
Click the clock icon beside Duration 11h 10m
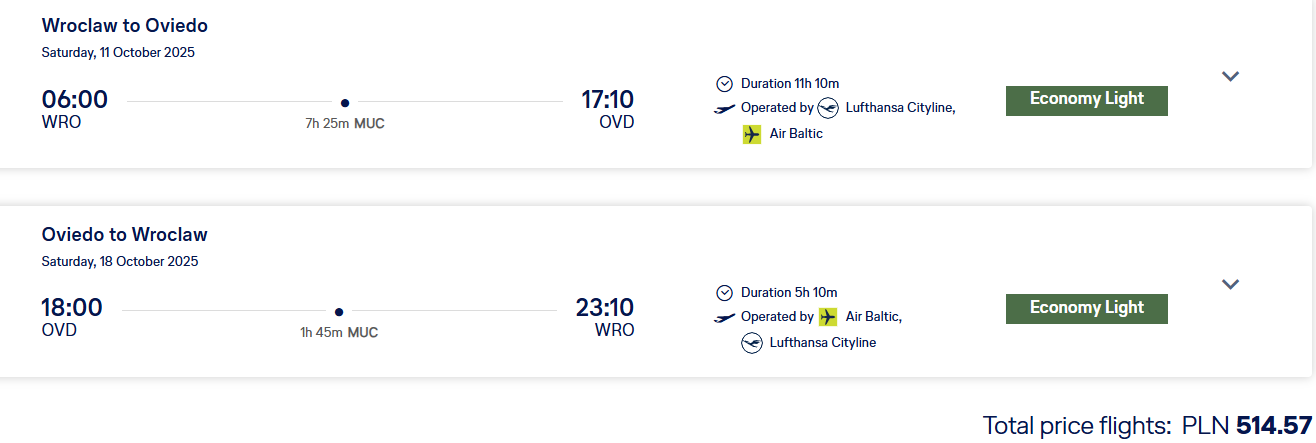pos(725,84)
